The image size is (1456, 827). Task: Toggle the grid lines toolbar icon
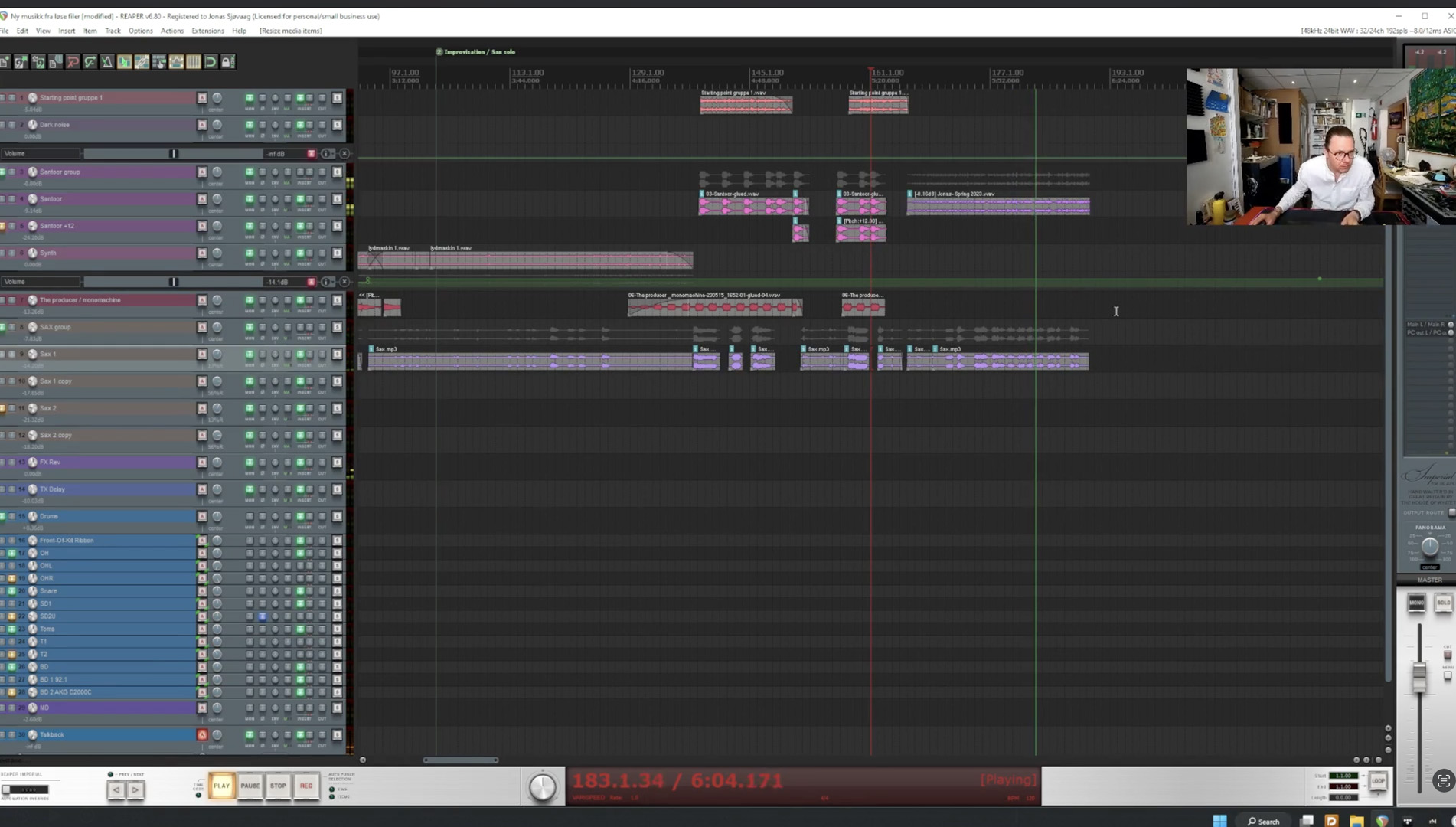click(193, 62)
